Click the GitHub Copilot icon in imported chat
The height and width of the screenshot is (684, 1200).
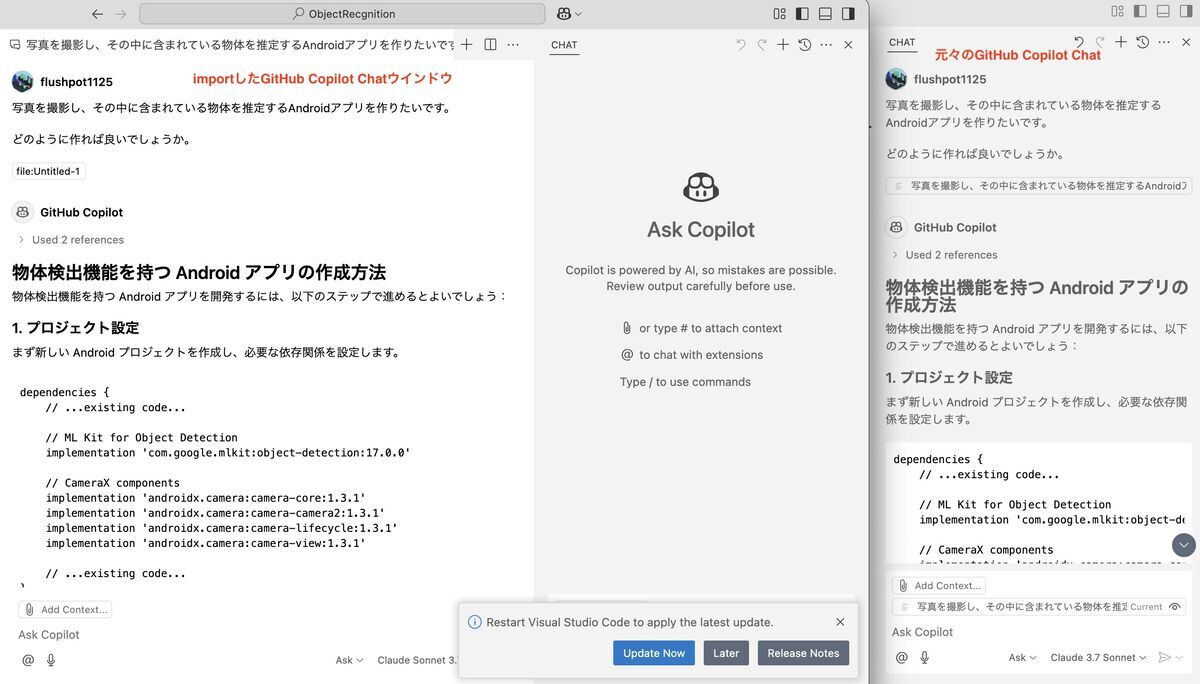(23, 212)
